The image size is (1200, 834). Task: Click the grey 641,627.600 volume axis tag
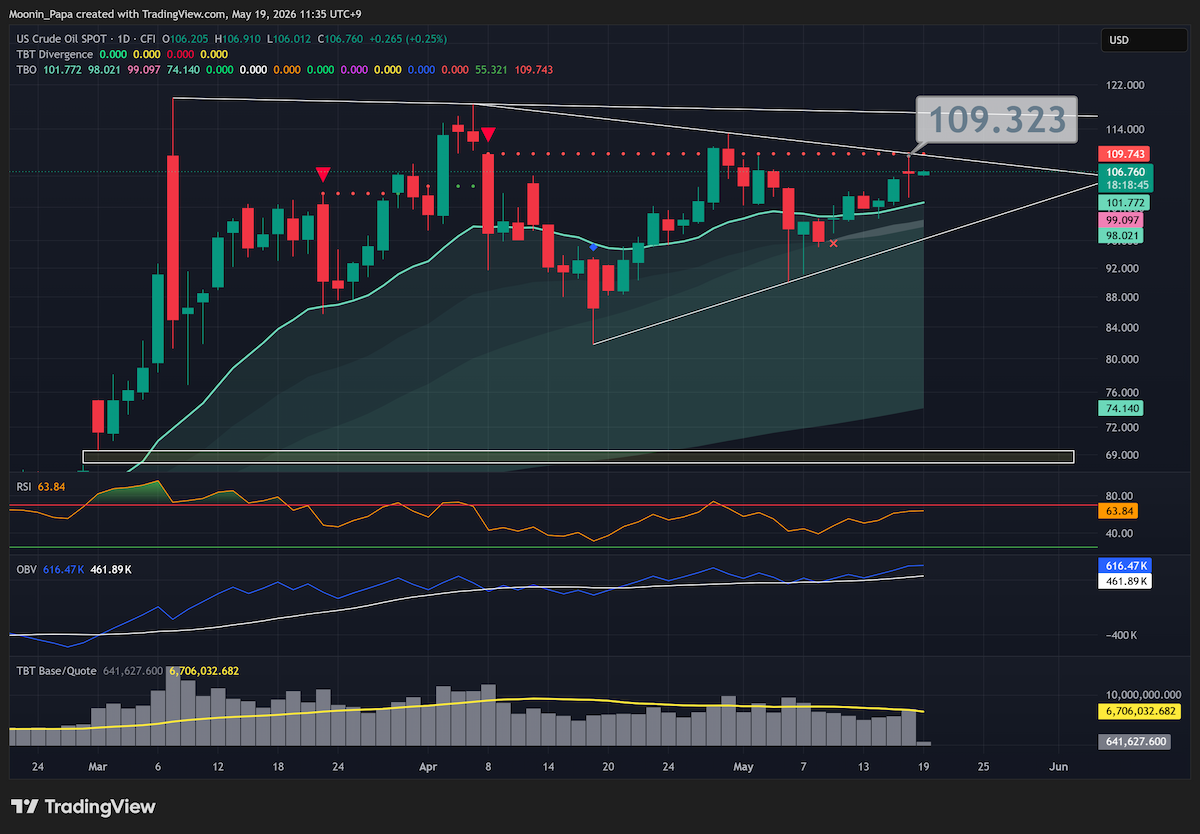[1135, 742]
